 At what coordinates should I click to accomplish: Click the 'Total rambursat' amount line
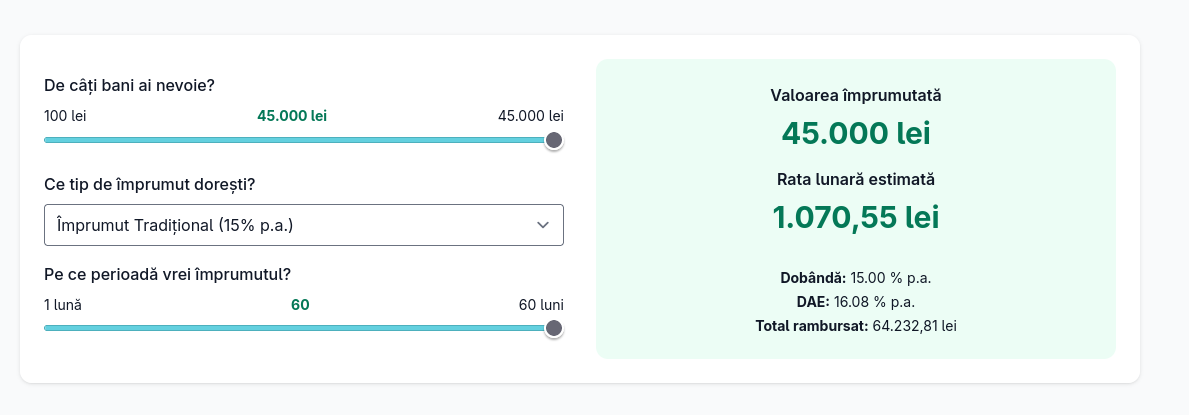pyautogui.click(x=855, y=325)
